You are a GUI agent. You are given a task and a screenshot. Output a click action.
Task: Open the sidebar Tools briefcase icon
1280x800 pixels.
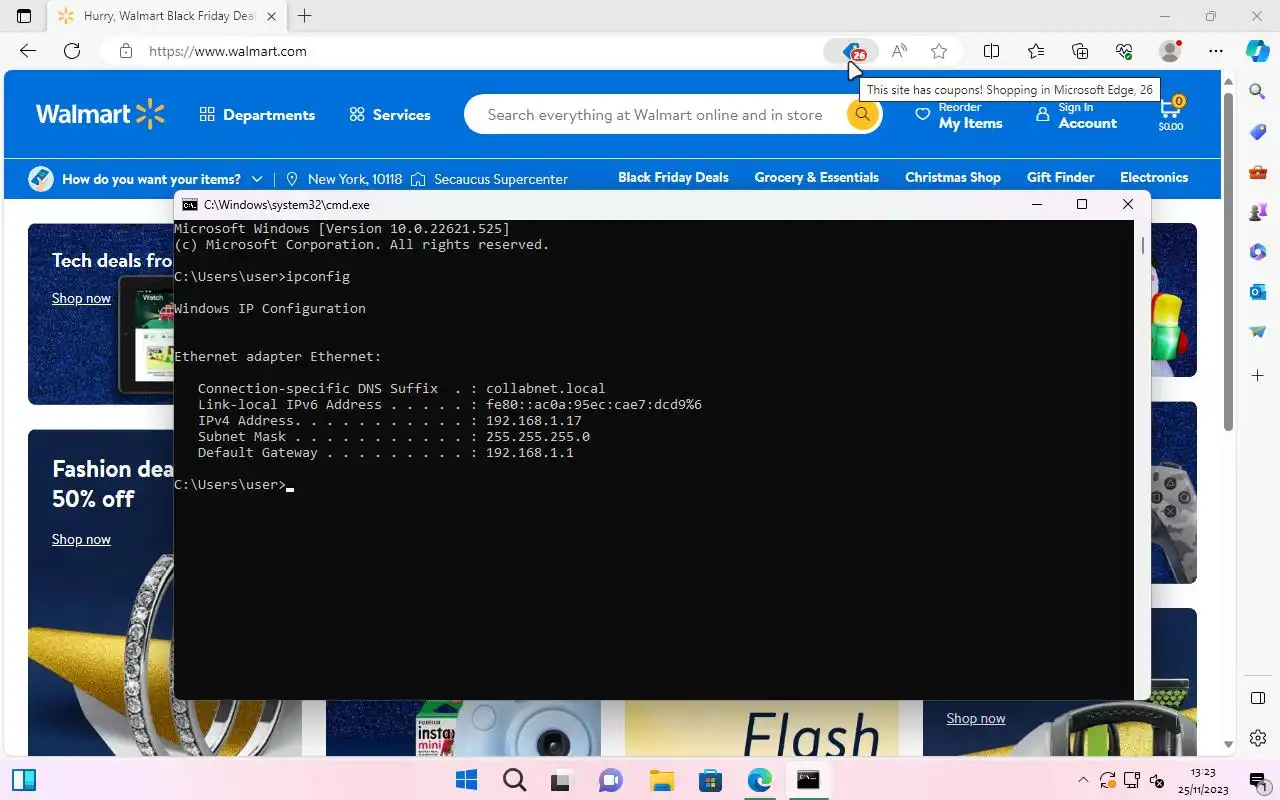tap(1258, 172)
